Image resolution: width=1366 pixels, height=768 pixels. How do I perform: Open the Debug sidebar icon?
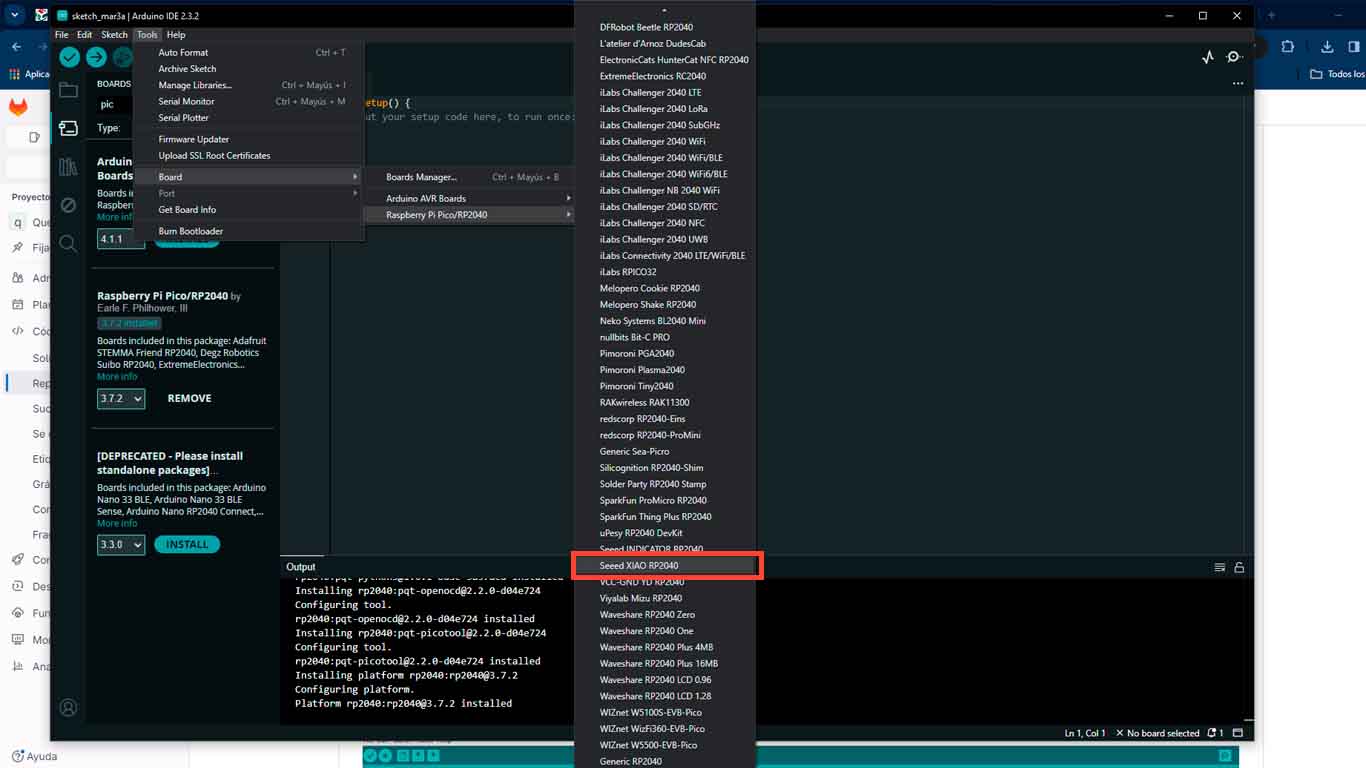coord(68,205)
